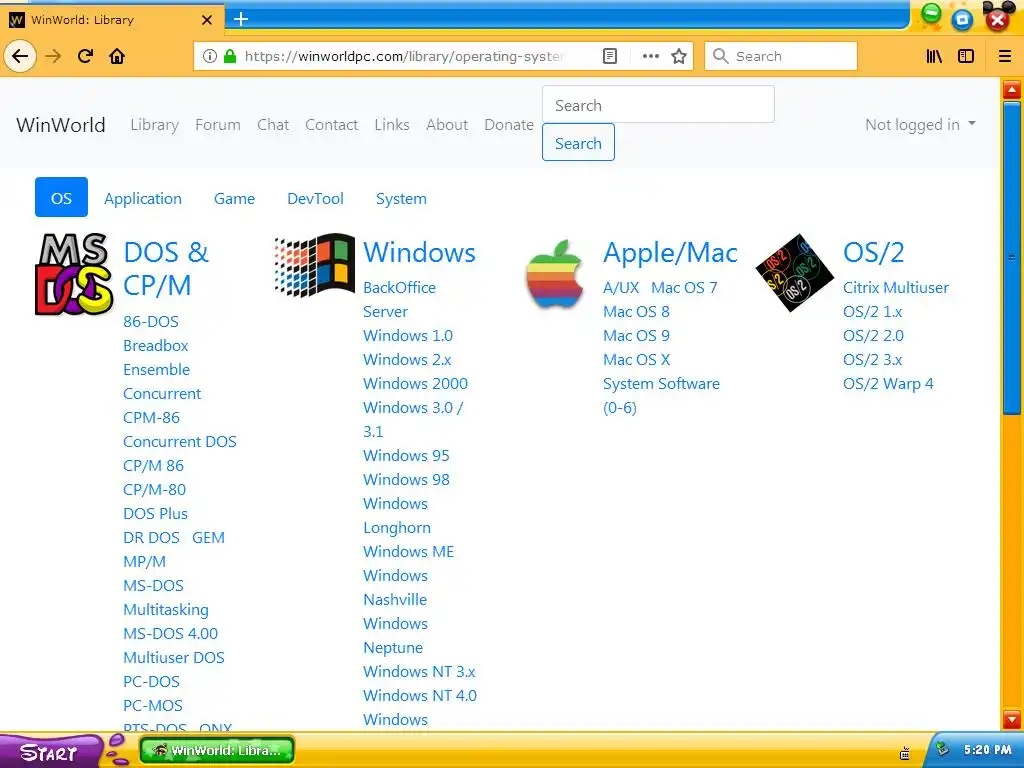Open the DOS & CP/M heading
Viewport: 1024px width, 768px height.
click(167, 268)
